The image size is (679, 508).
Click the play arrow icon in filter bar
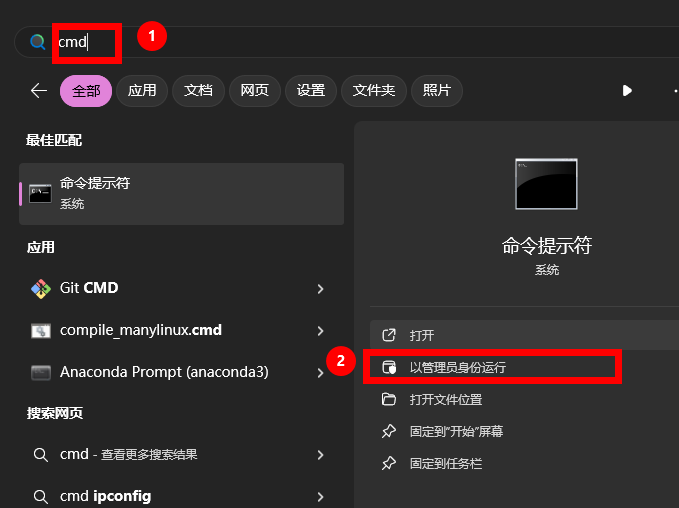(627, 90)
